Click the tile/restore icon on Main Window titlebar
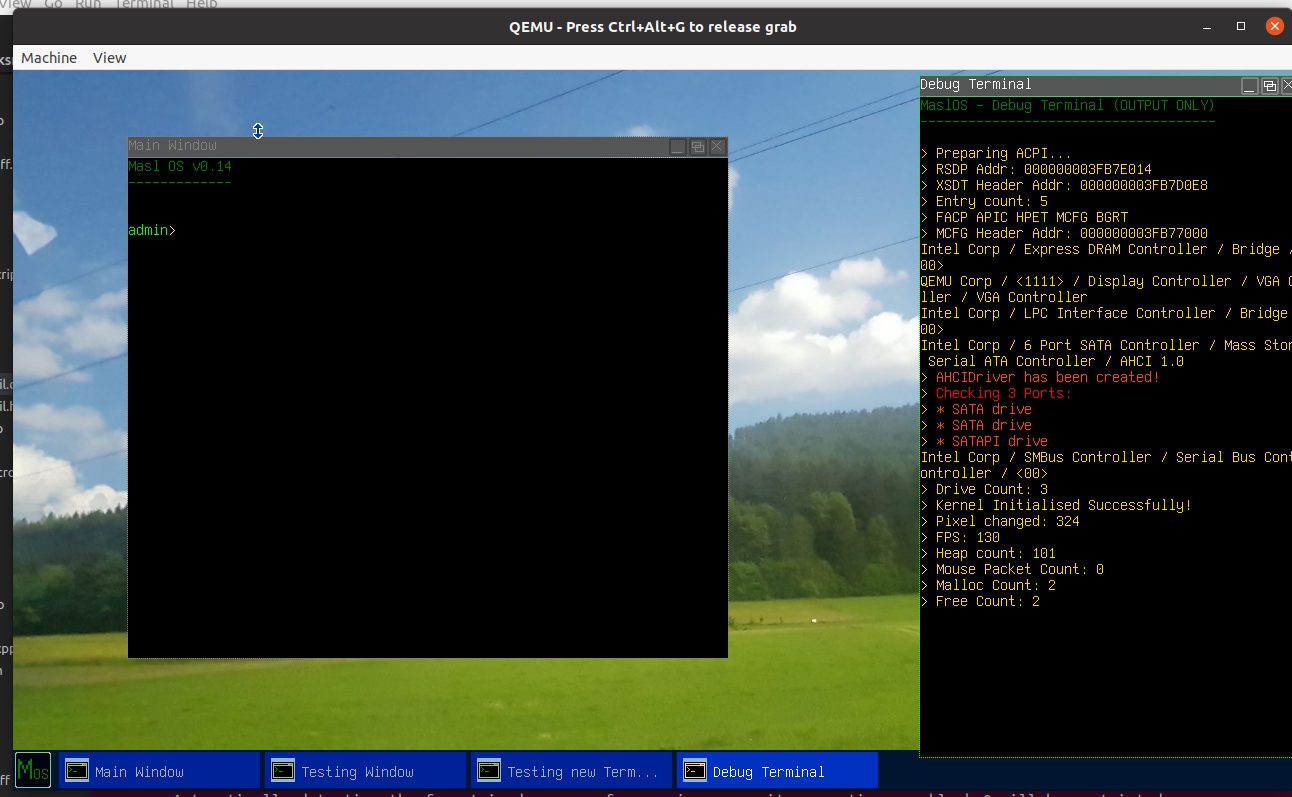Viewport: 1292px width, 797px height. [x=697, y=146]
